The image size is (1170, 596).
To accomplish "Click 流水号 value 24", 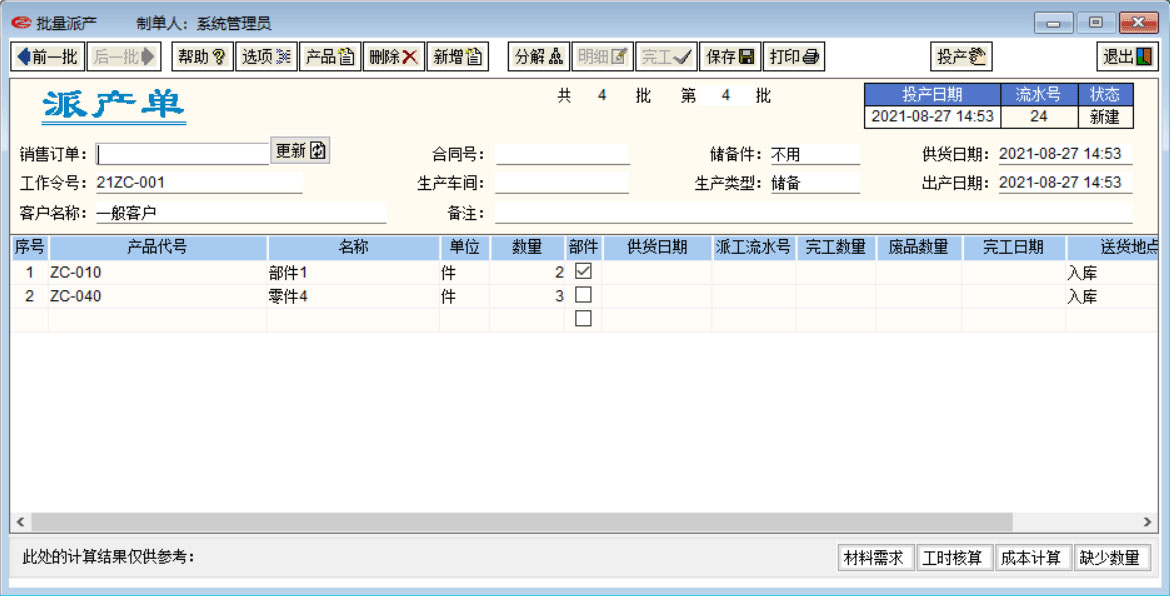I will pyautogui.click(x=1039, y=116).
